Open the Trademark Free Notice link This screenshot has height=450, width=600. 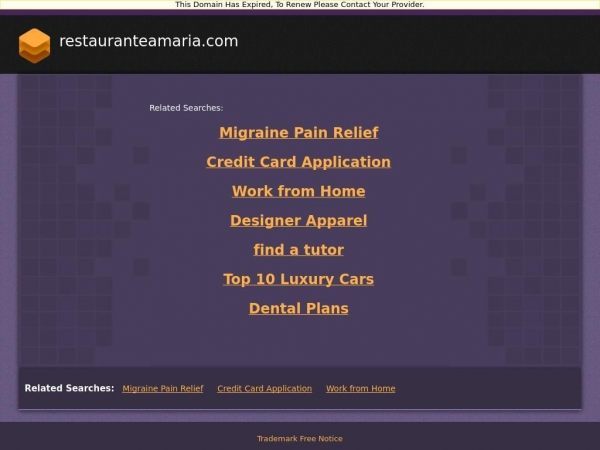(x=300, y=439)
